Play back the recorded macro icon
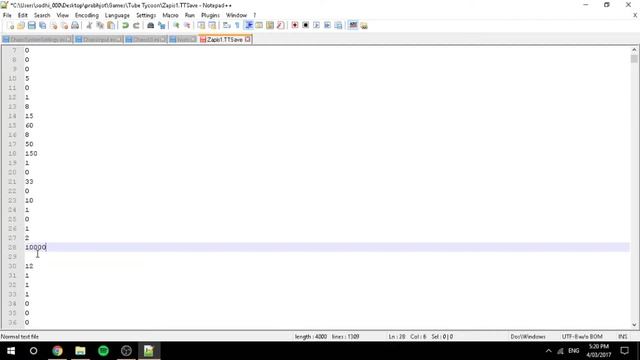The height and width of the screenshot is (360, 640). [316, 26]
